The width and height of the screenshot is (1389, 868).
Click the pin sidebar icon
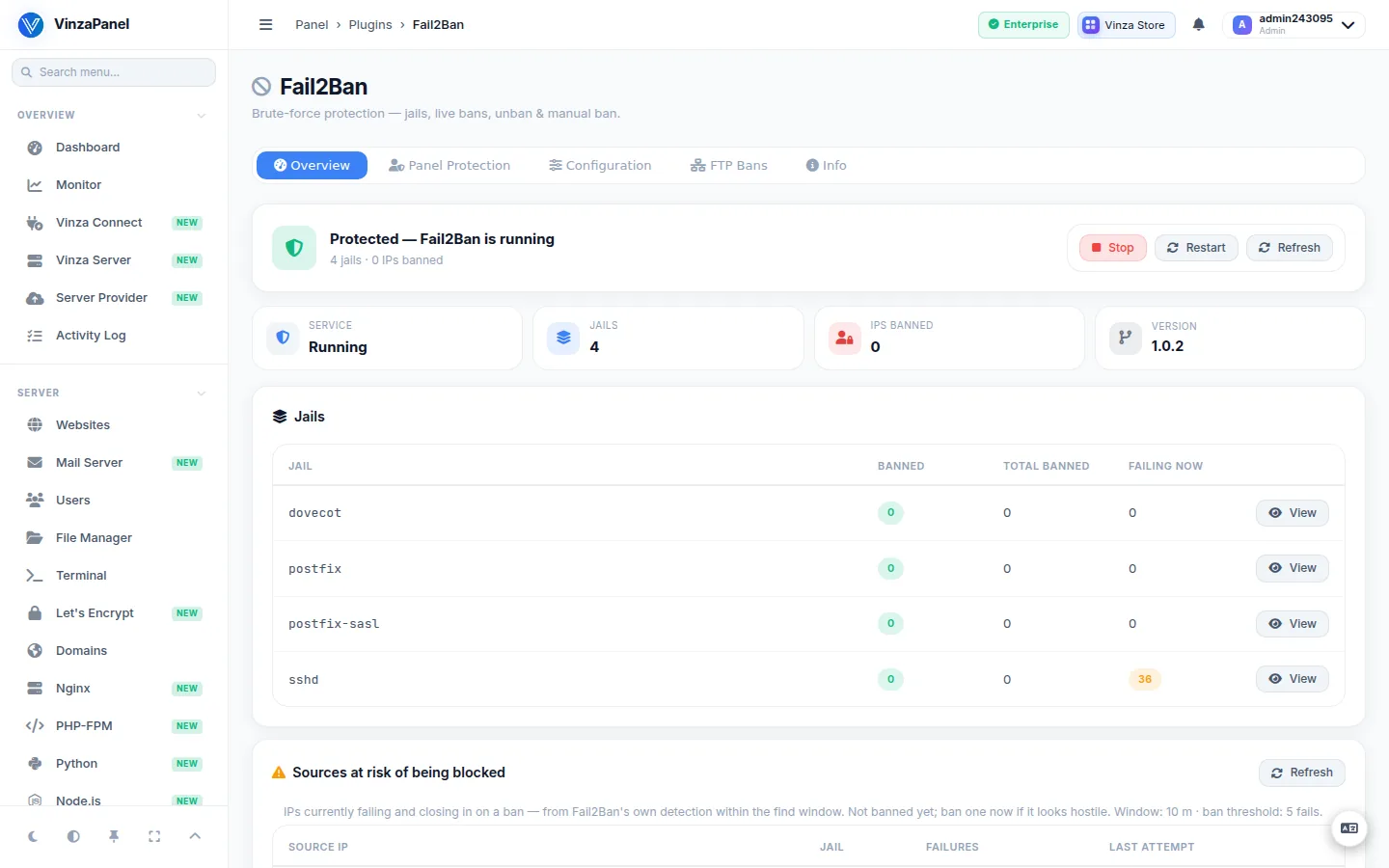click(114, 836)
